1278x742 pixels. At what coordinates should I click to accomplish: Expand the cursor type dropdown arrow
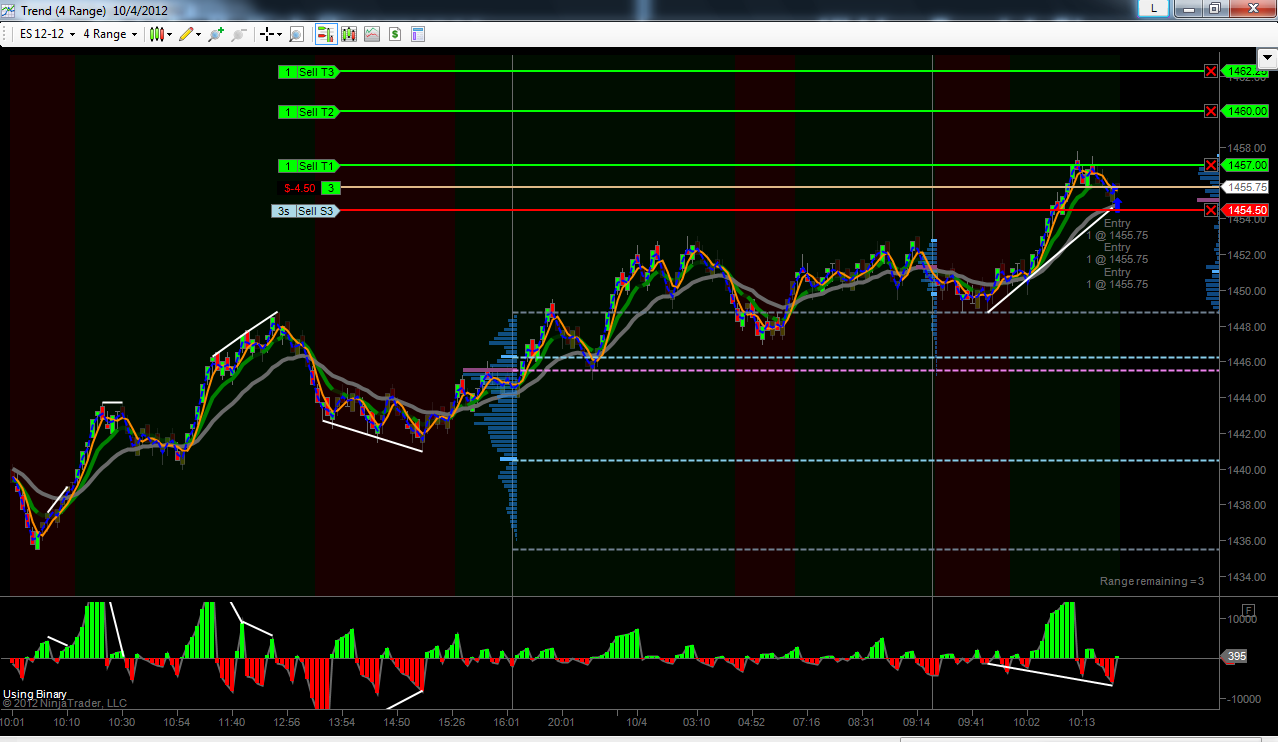coord(280,34)
